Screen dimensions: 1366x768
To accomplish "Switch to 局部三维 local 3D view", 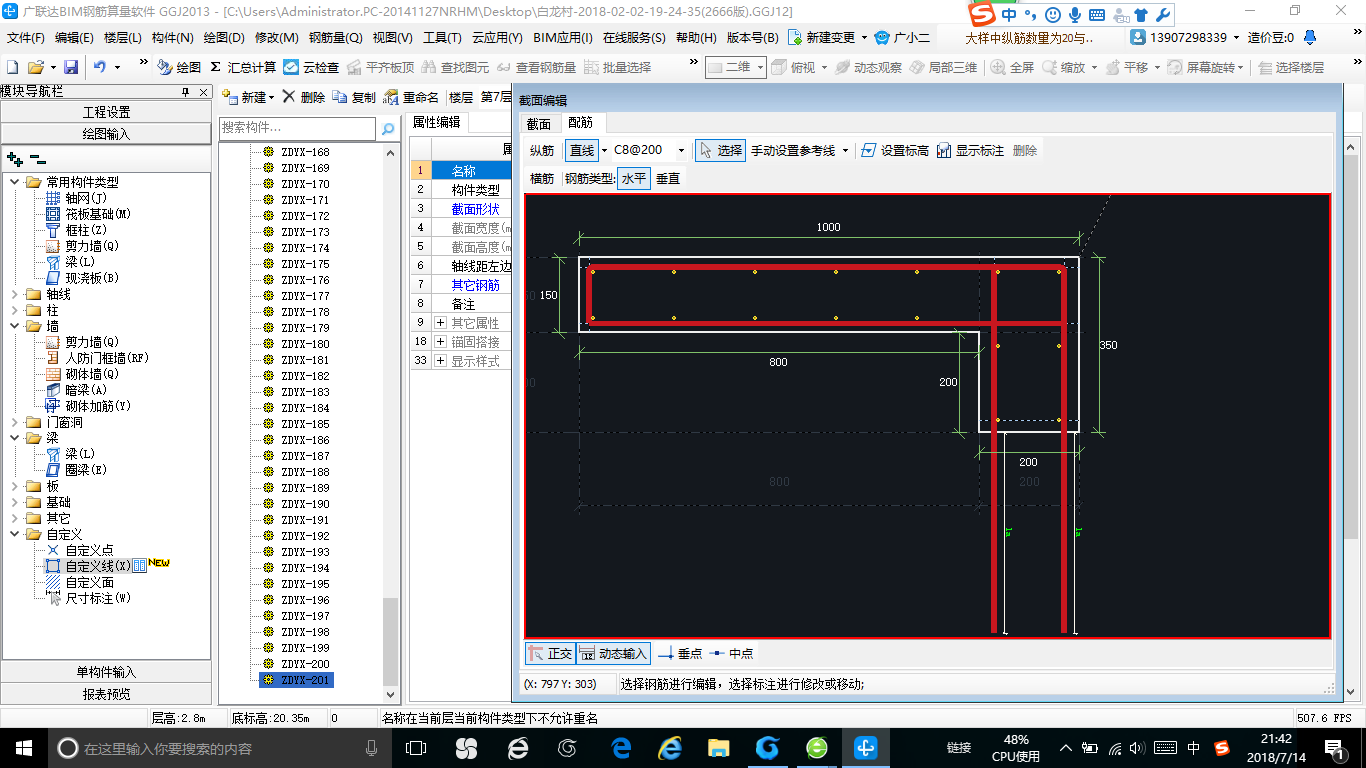I will click(943, 67).
